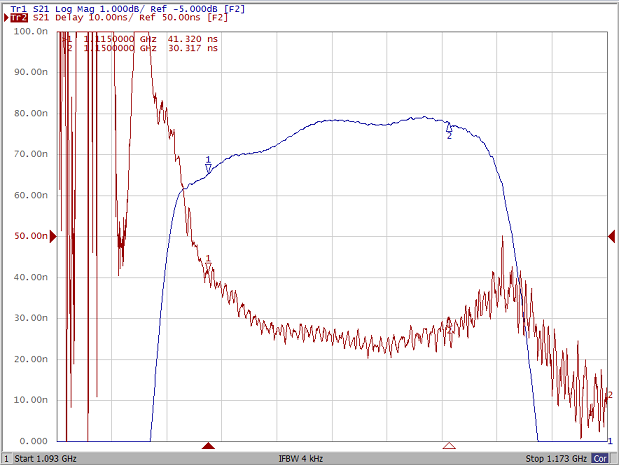Click the 100.0n top scale label

[x=30, y=31]
